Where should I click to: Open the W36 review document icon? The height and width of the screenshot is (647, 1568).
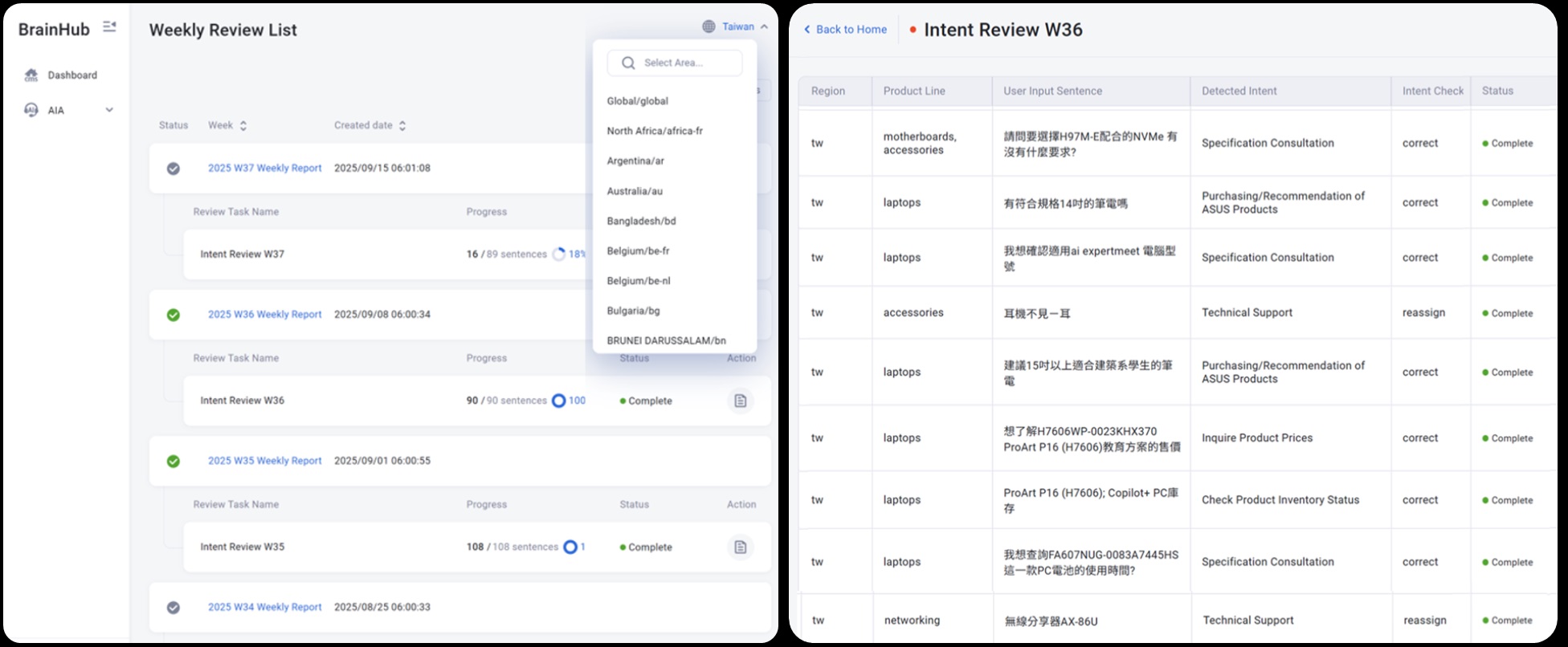[x=740, y=401]
